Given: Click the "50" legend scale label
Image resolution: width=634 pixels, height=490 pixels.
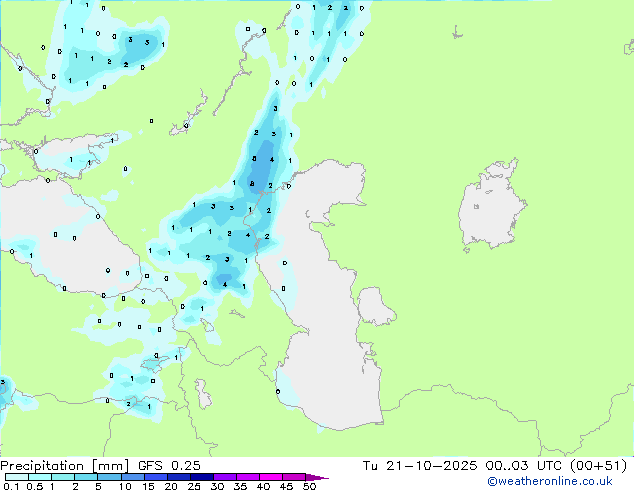Looking at the screenshot, I should tap(310, 486).
